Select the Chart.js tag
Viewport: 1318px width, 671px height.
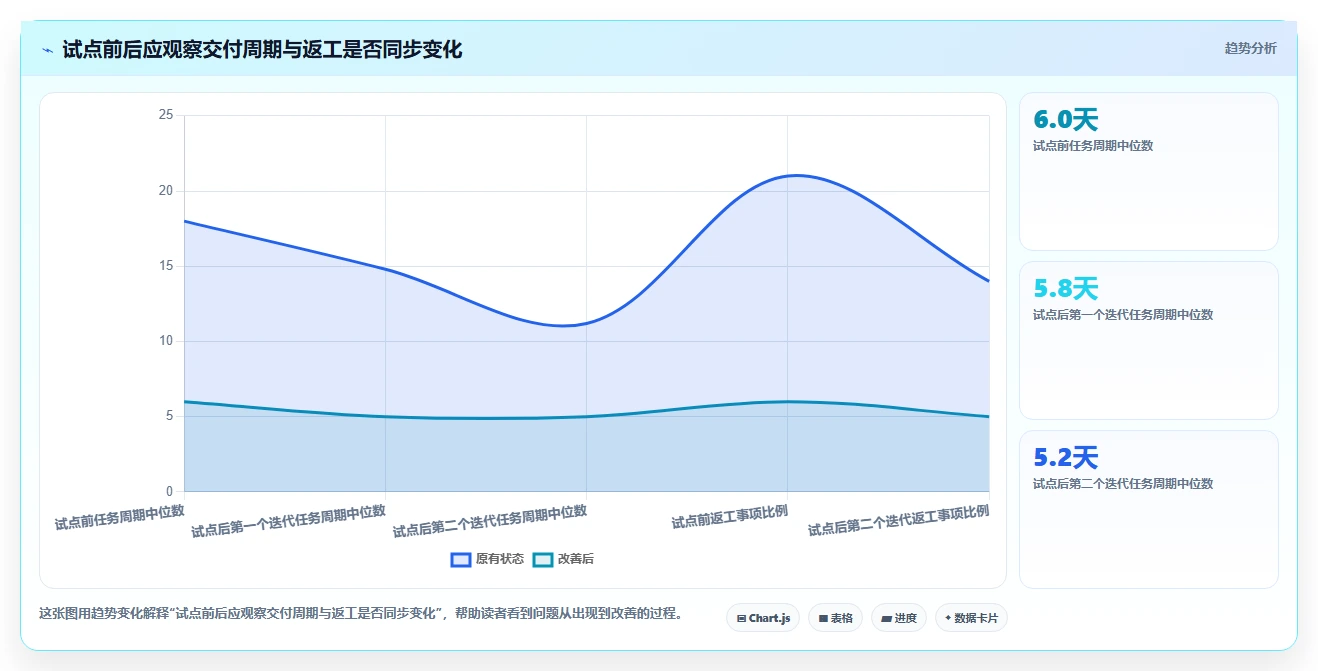[x=763, y=618]
